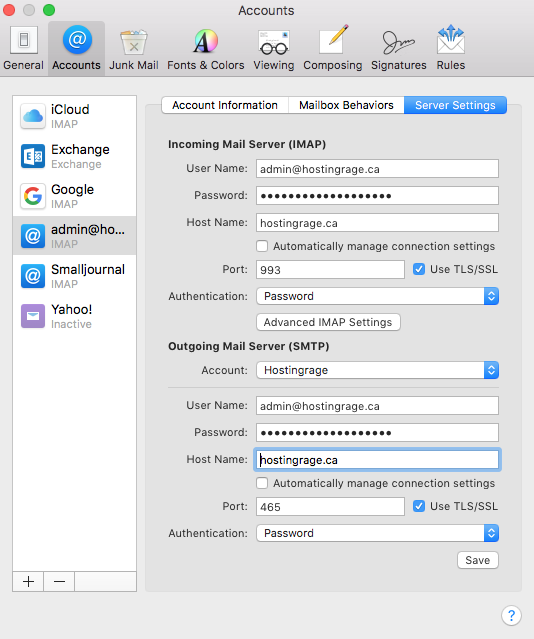Image resolution: width=534 pixels, height=639 pixels.
Task: Uncheck outgoing Use TLS/SSL checkbox
Action: pyautogui.click(x=419, y=506)
